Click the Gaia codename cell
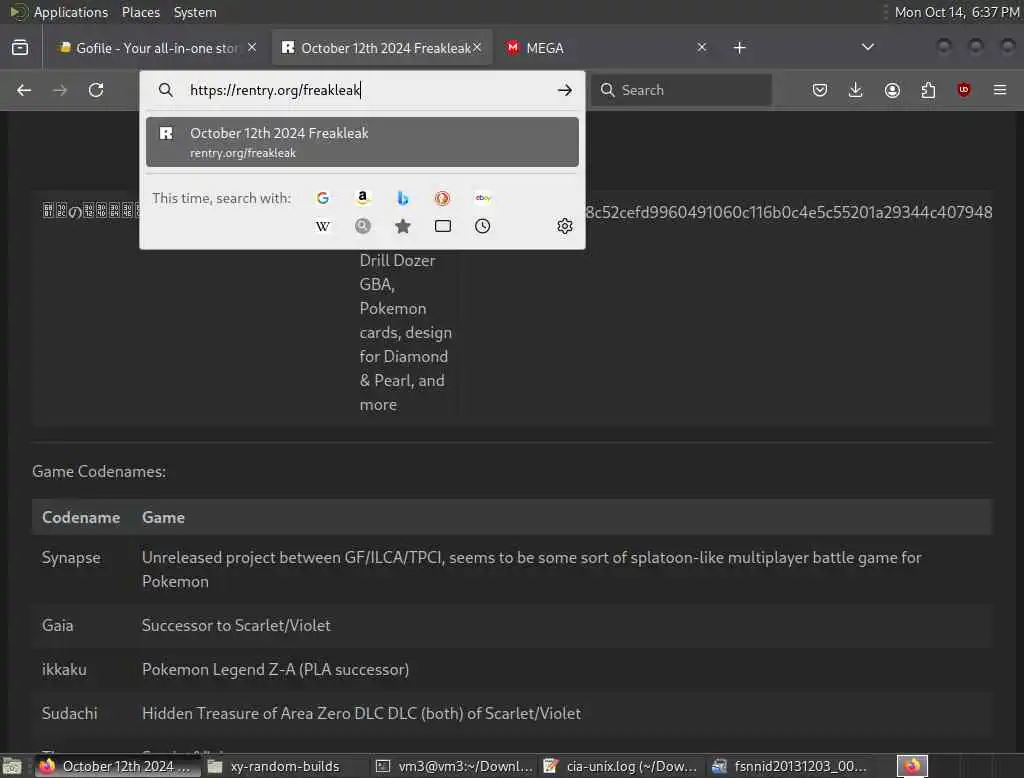This screenshot has width=1024, height=778. (x=57, y=625)
